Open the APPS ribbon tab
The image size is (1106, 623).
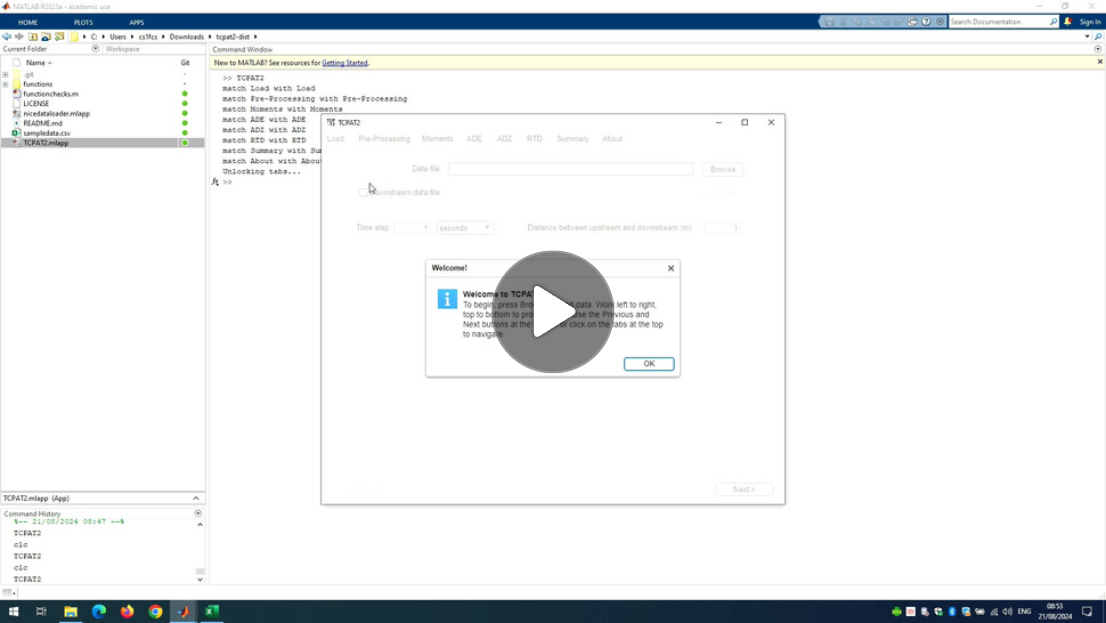[x=136, y=22]
